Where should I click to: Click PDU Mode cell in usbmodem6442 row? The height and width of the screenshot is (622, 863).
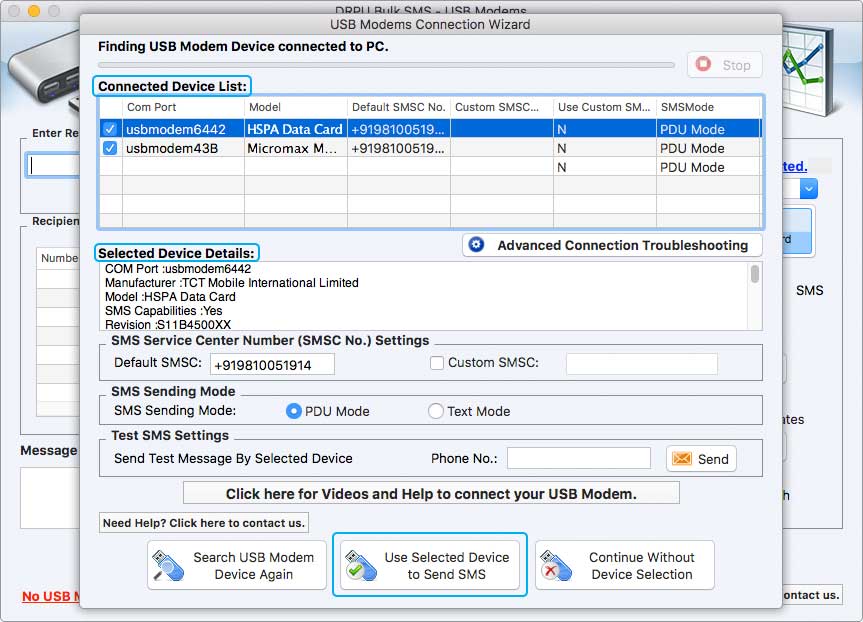tap(708, 129)
